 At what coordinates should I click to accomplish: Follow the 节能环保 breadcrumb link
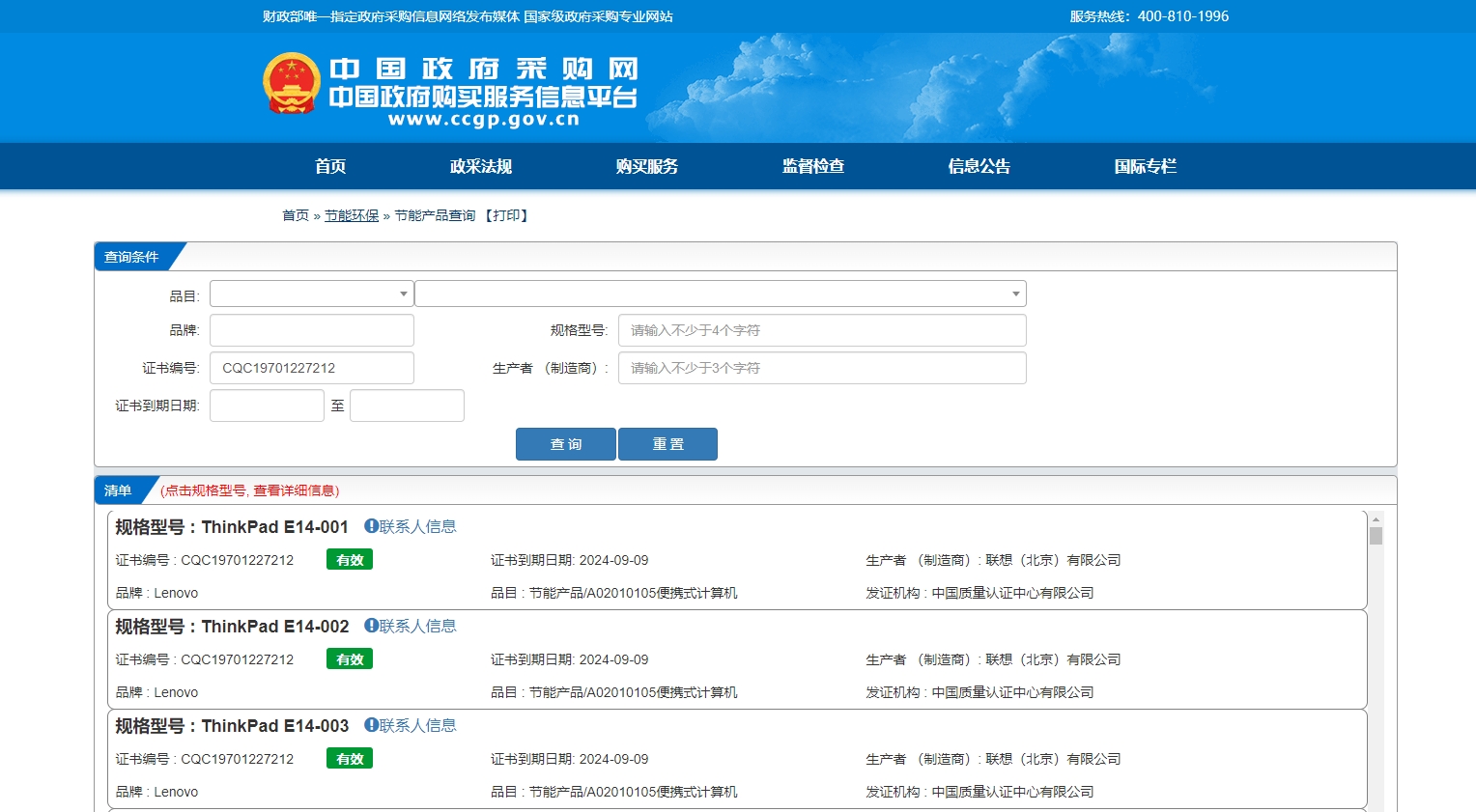(x=352, y=215)
